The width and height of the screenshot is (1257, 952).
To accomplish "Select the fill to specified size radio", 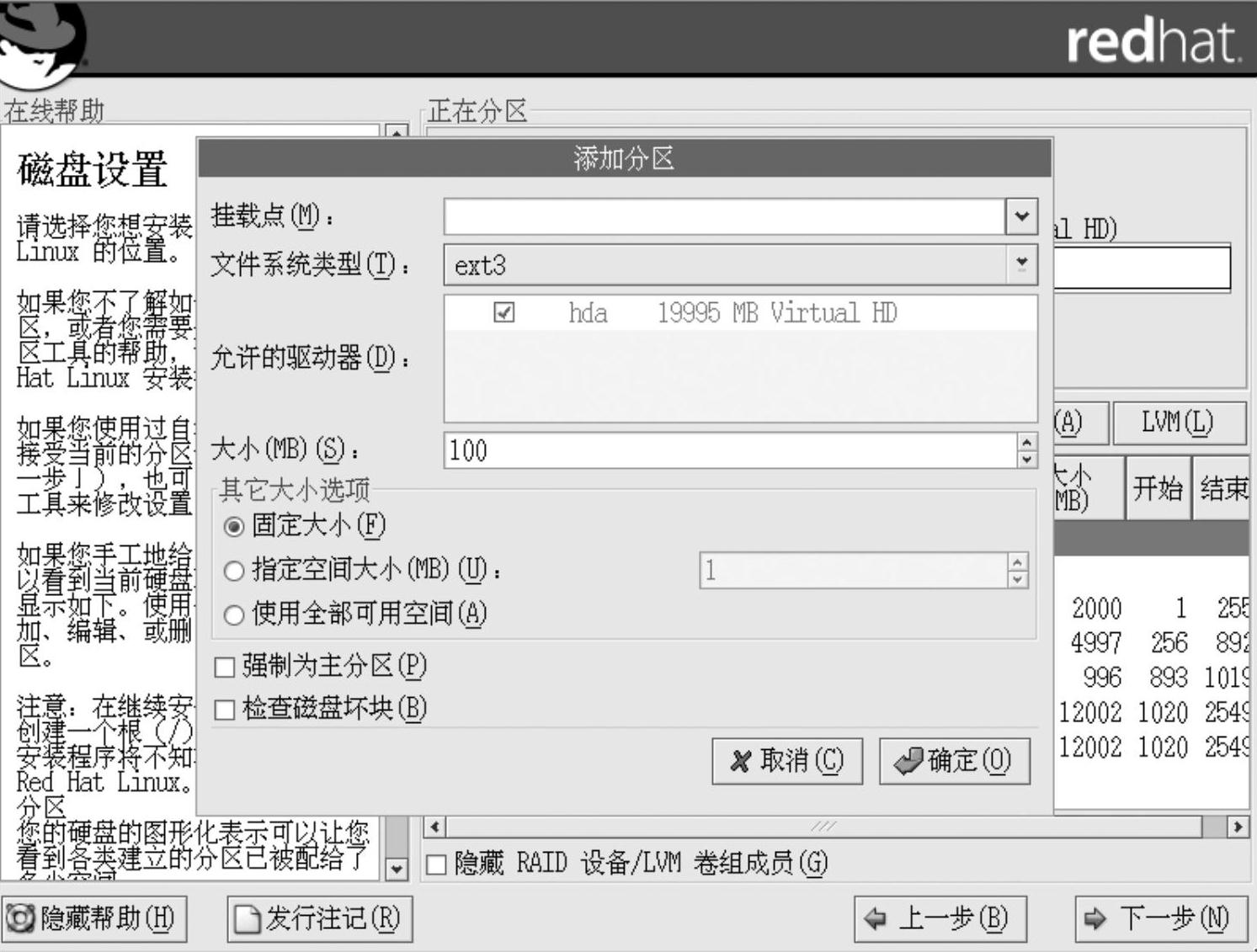I will click(234, 572).
